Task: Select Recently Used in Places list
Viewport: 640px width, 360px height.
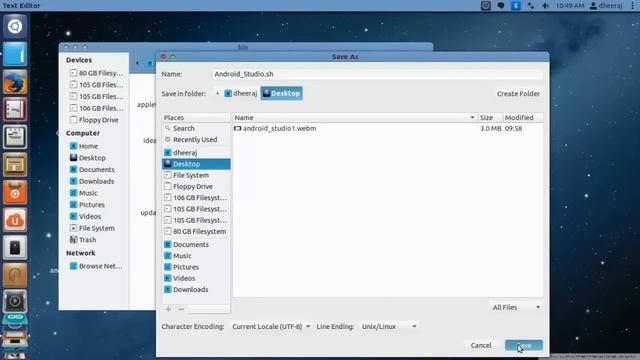Action: 196,140
